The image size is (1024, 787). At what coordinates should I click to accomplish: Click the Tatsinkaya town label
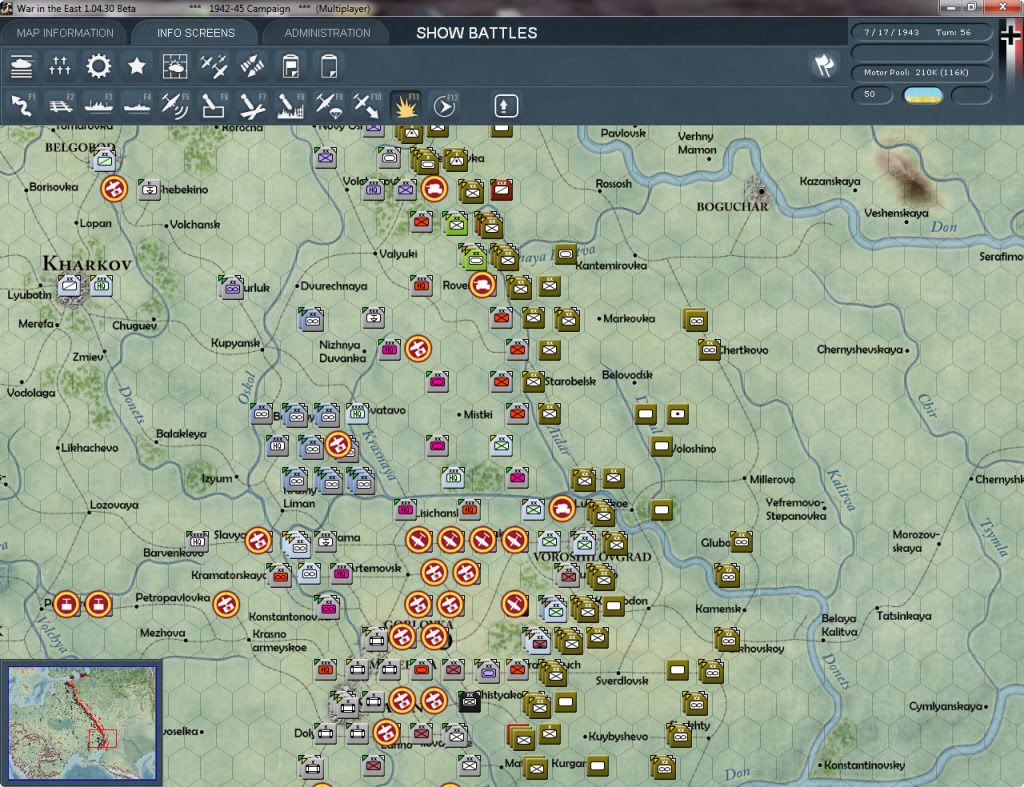(904, 616)
